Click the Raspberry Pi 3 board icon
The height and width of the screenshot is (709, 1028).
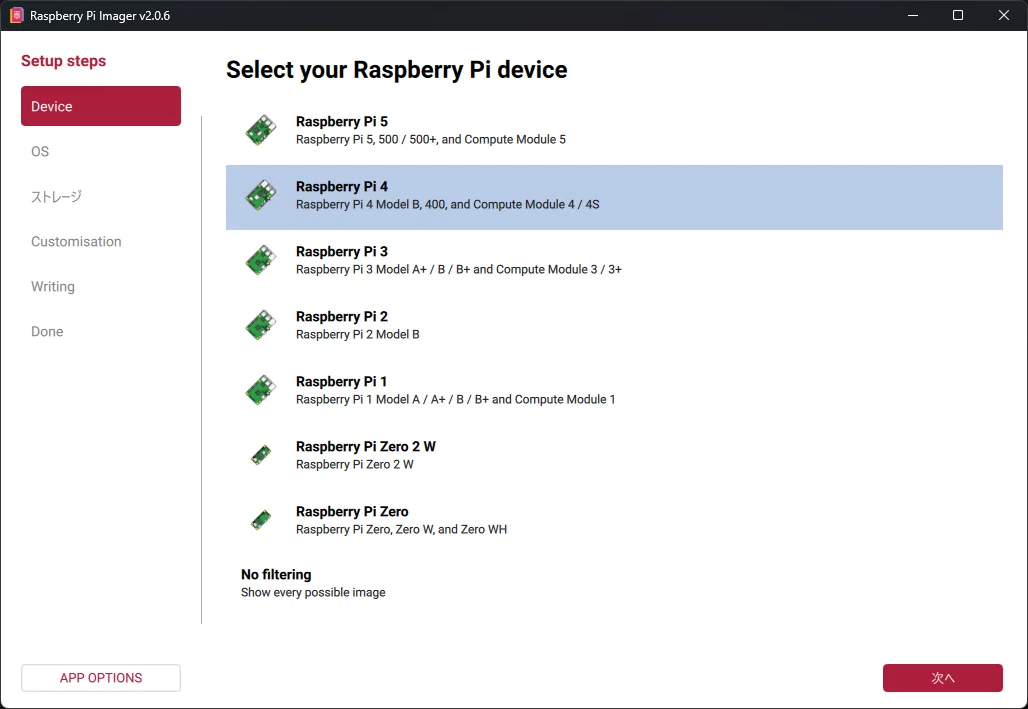coord(260,260)
